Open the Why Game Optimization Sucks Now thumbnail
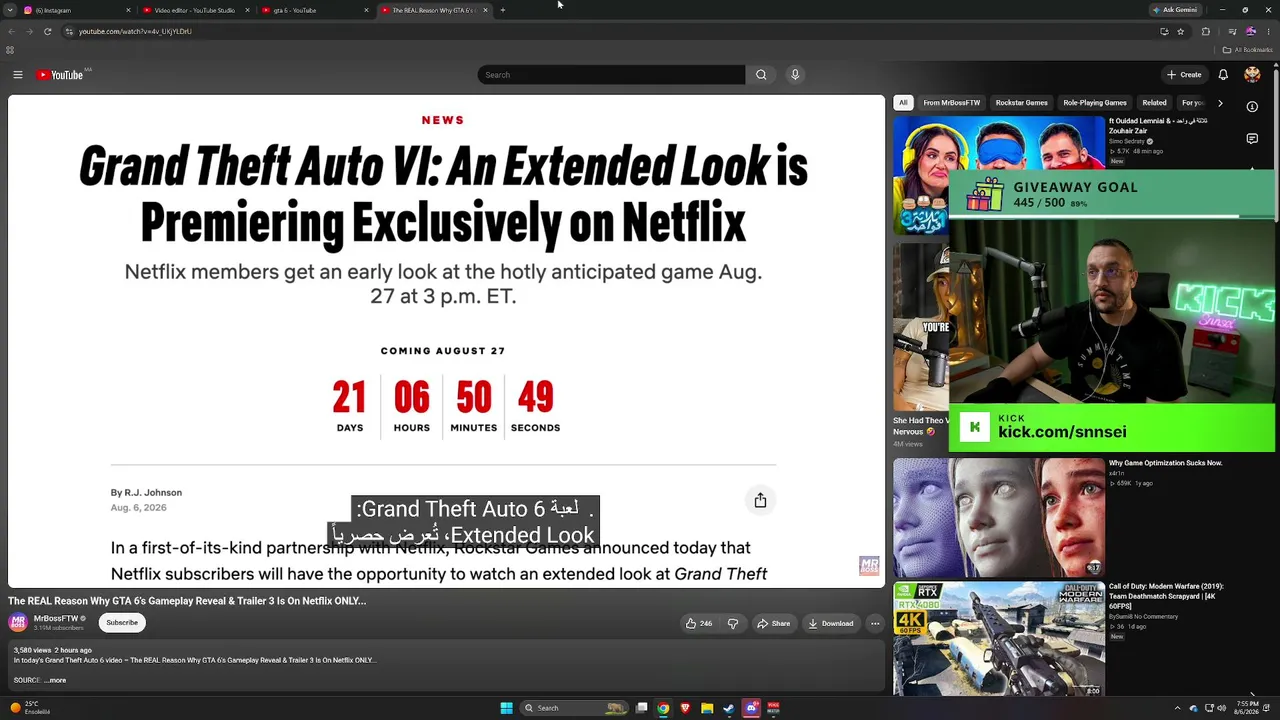The height and width of the screenshot is (720, 1280). pos(999,518)
